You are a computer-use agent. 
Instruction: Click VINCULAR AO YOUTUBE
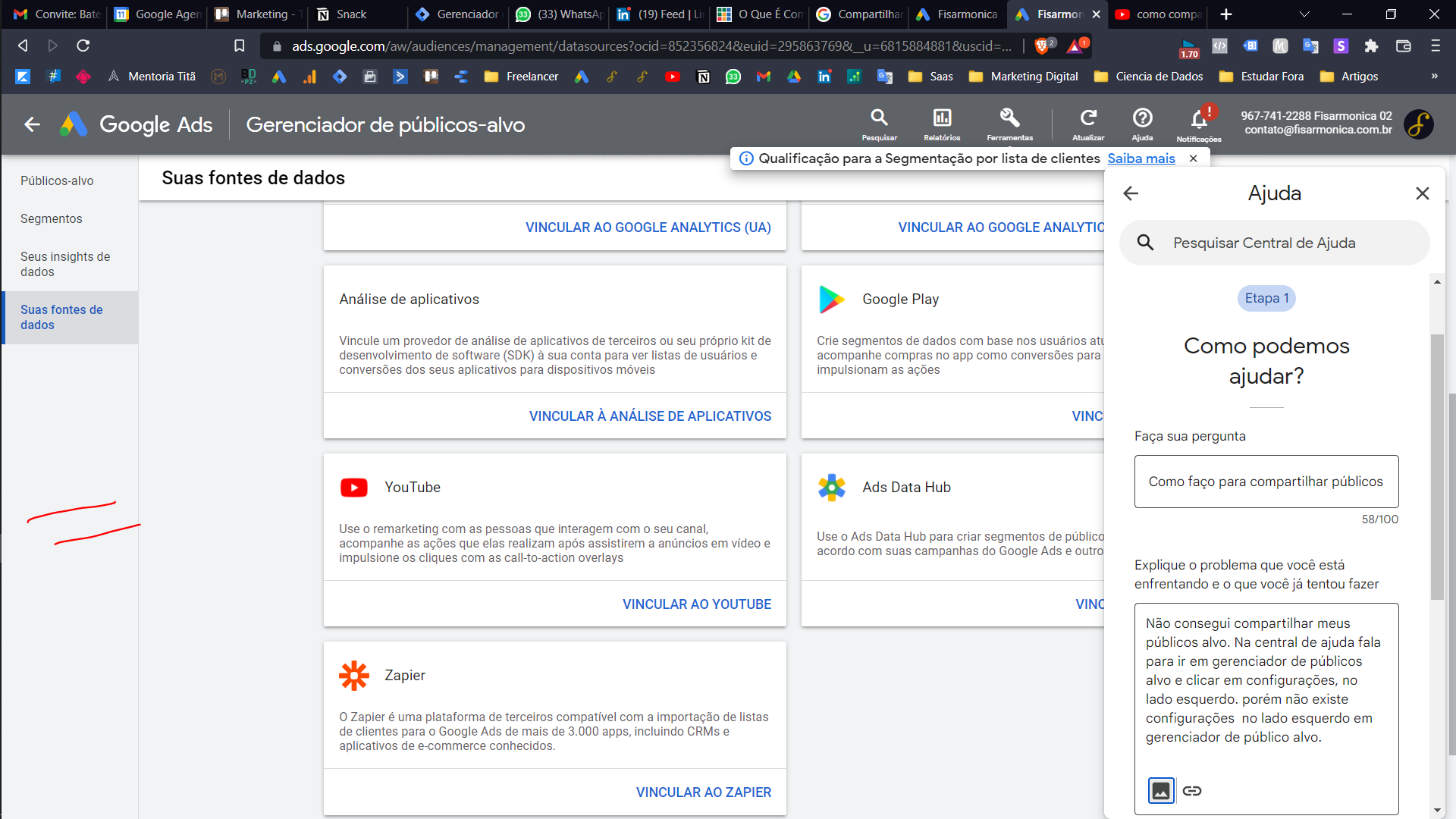(697, 604)
